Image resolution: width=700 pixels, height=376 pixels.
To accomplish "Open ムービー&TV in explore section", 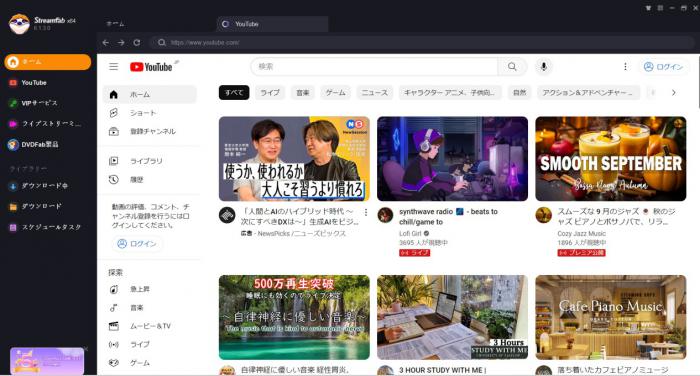I will click(150, 326).
